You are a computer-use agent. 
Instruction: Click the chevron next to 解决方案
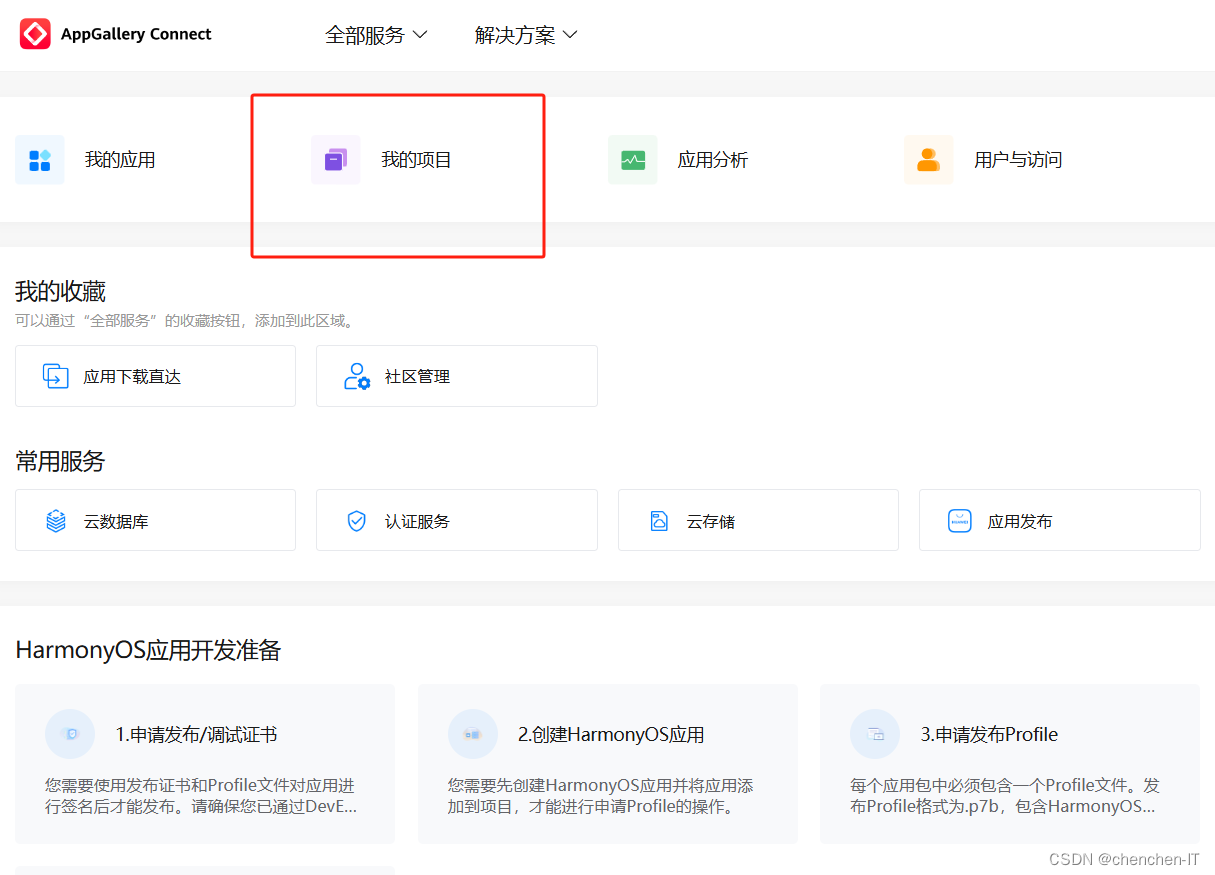(x=570, y=35)
